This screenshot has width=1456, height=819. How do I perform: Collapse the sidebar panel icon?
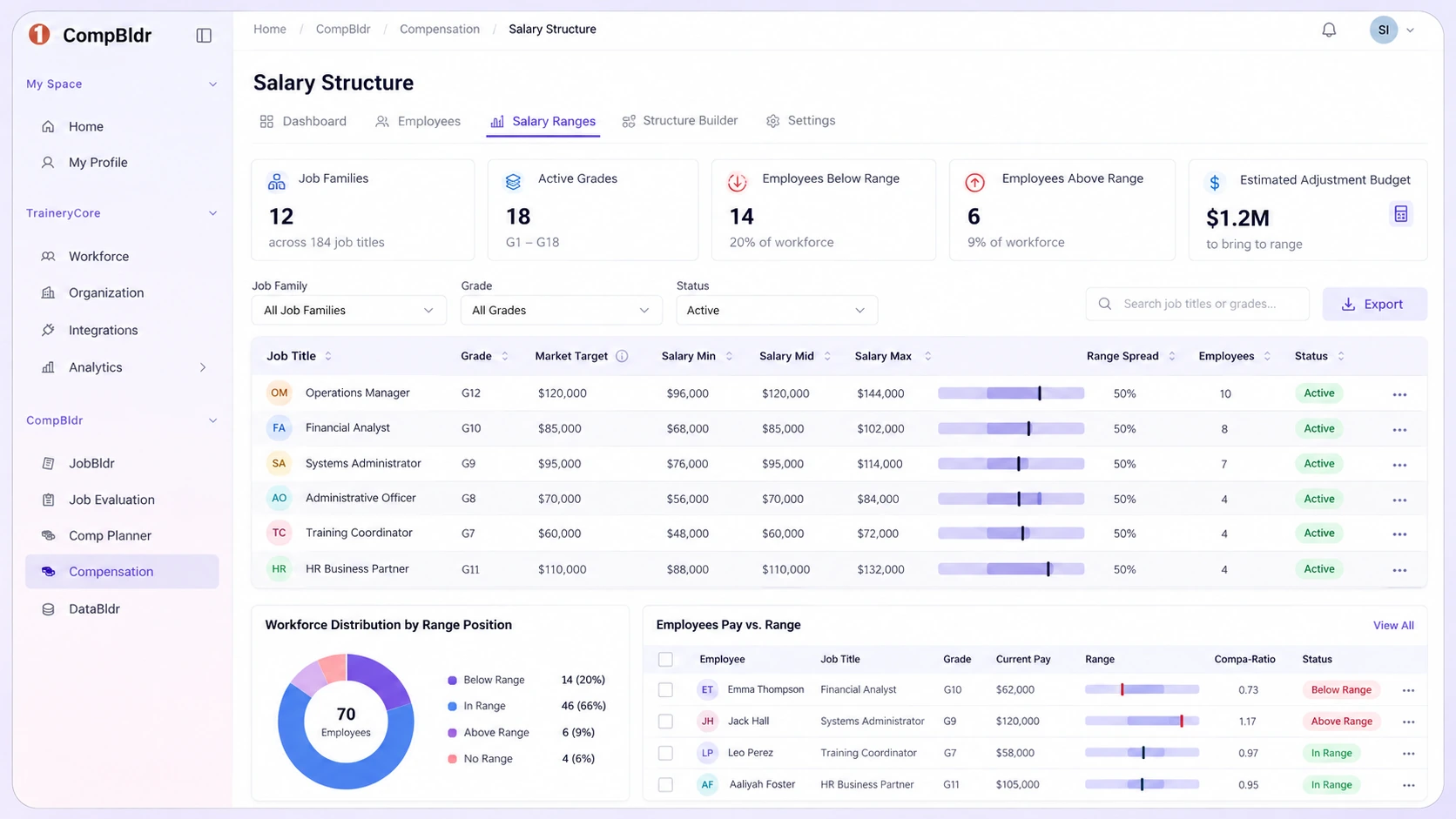(x=204, y=36)
